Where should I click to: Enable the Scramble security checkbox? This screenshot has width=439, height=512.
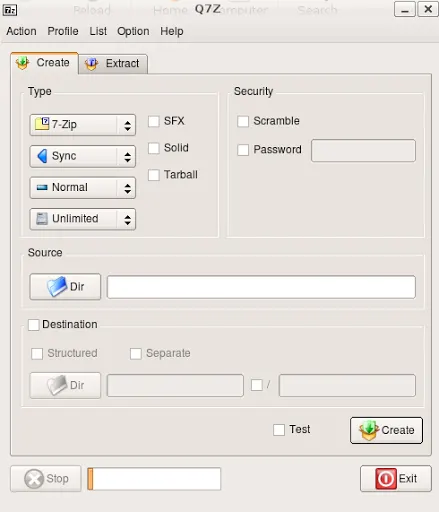[x=243, y=121]
